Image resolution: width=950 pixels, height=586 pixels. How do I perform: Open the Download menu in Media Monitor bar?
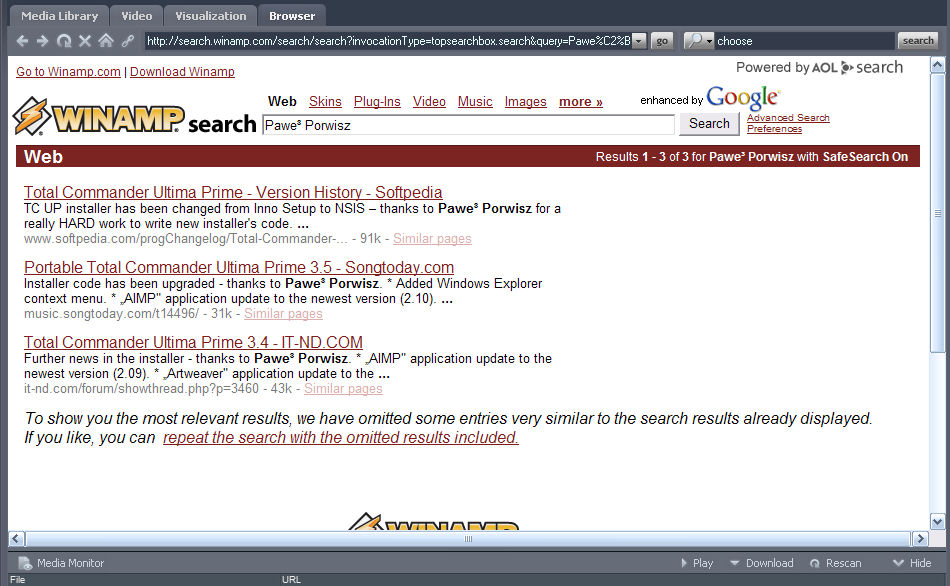[x=762, y=563]
